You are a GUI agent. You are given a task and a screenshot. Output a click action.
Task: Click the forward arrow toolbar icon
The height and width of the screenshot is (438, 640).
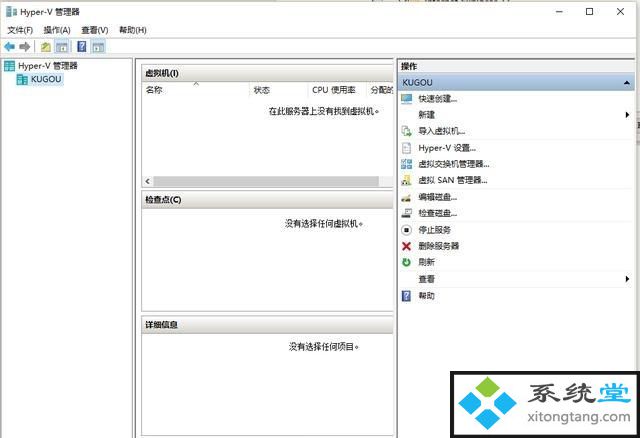(25, 47)
